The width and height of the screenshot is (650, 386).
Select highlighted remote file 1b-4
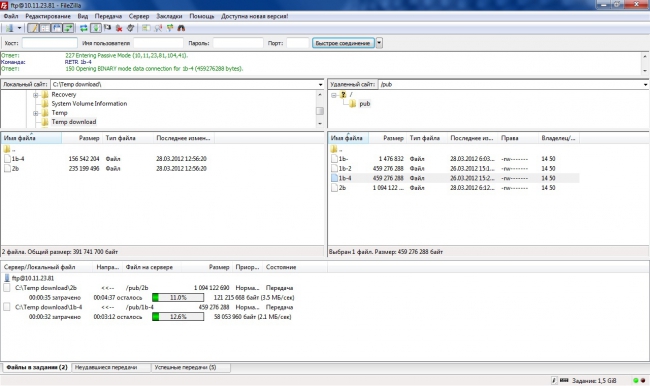pos(454,178)
